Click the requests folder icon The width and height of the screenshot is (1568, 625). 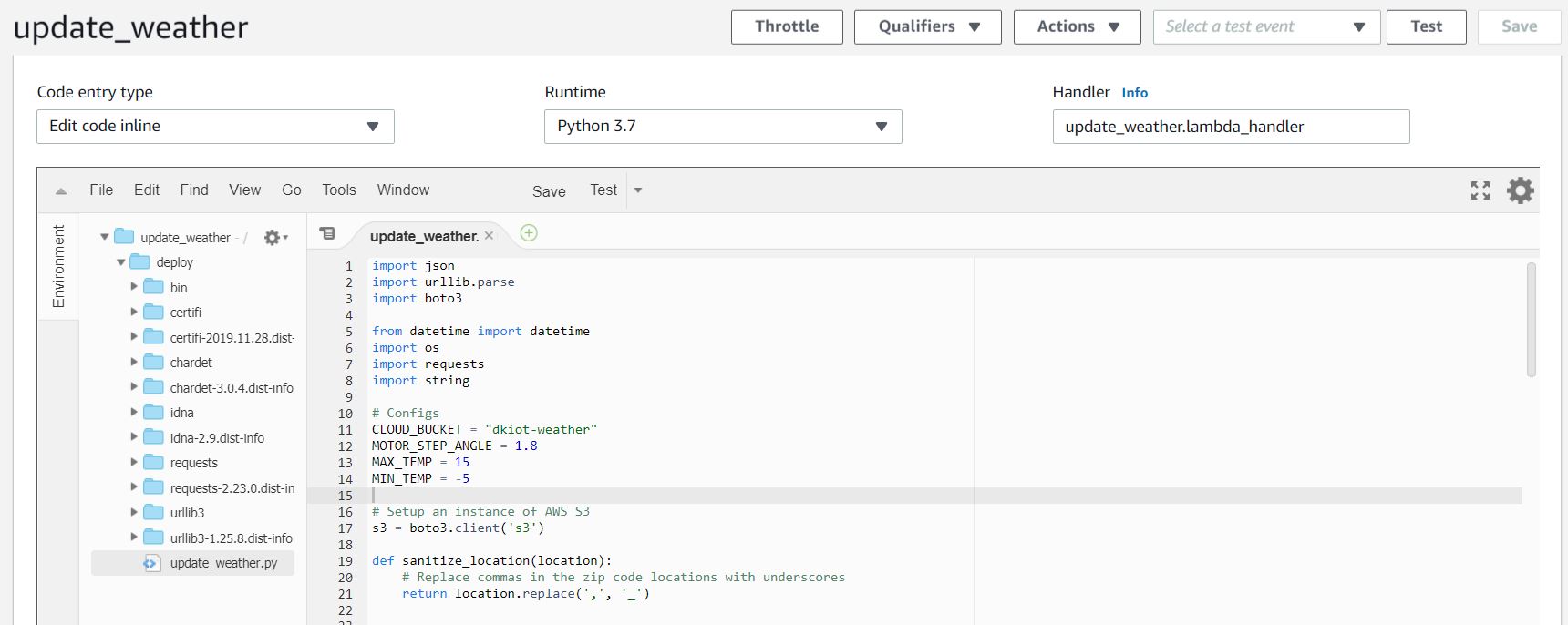154,463
